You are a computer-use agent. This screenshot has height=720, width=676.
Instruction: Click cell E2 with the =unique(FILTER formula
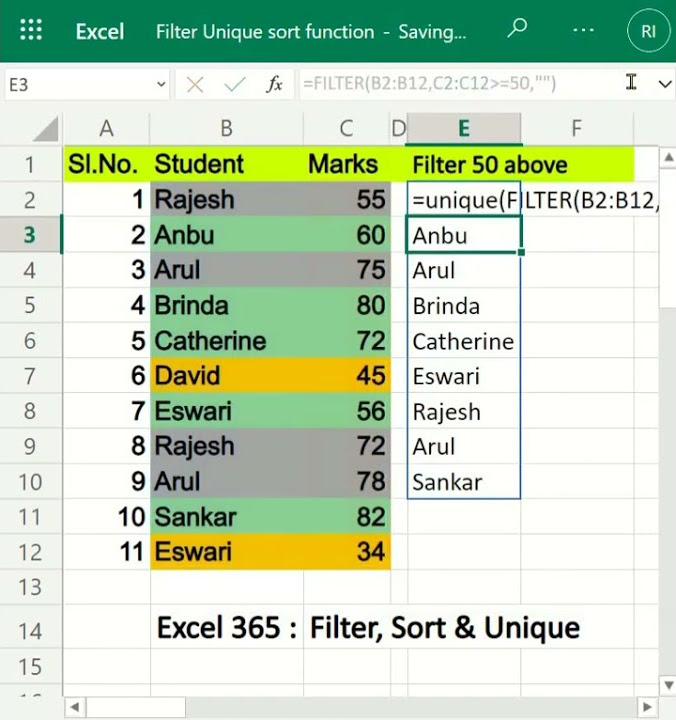[464, 200]
